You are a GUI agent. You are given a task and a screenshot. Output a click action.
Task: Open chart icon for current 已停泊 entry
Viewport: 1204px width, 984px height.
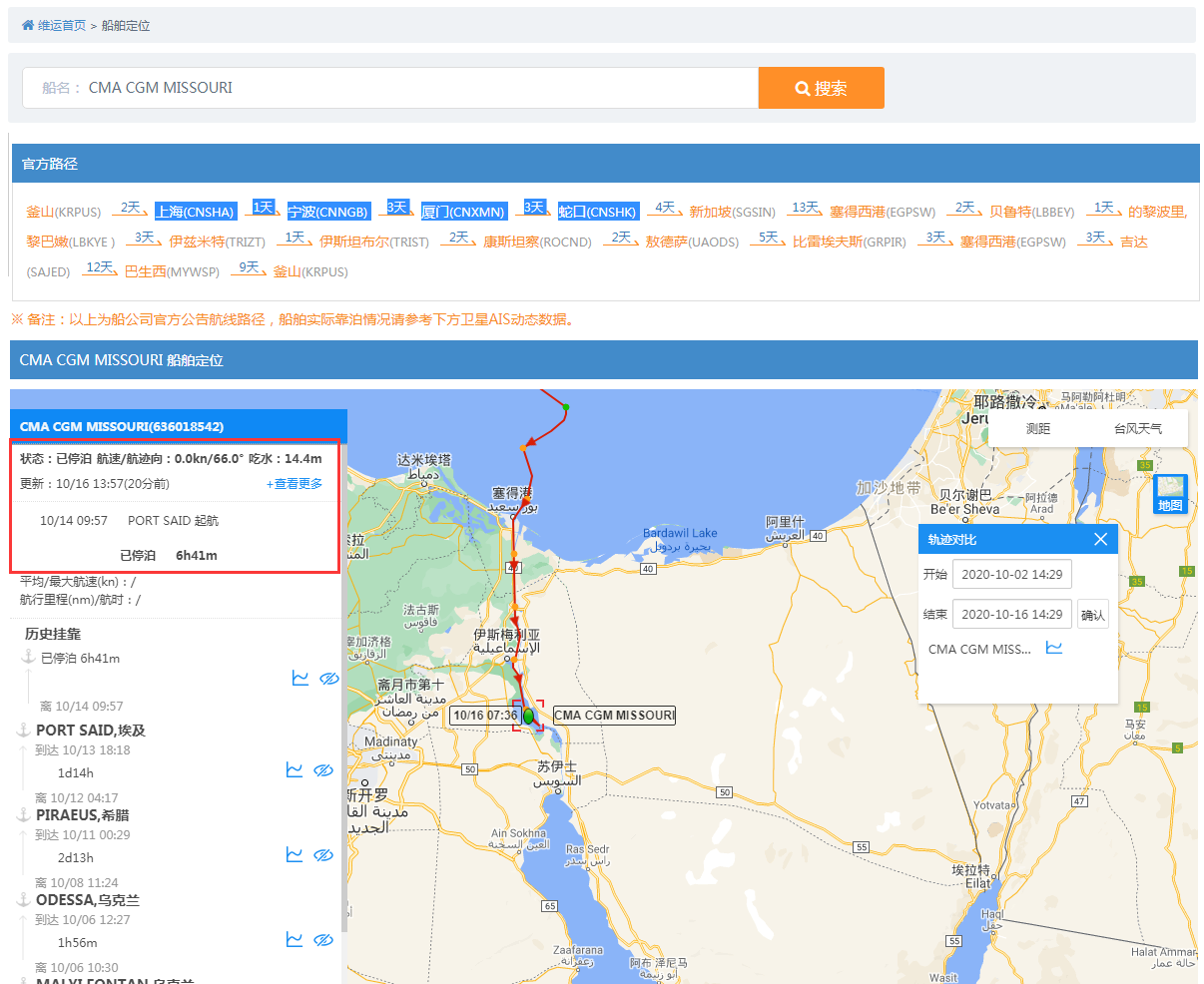point(300,679)
